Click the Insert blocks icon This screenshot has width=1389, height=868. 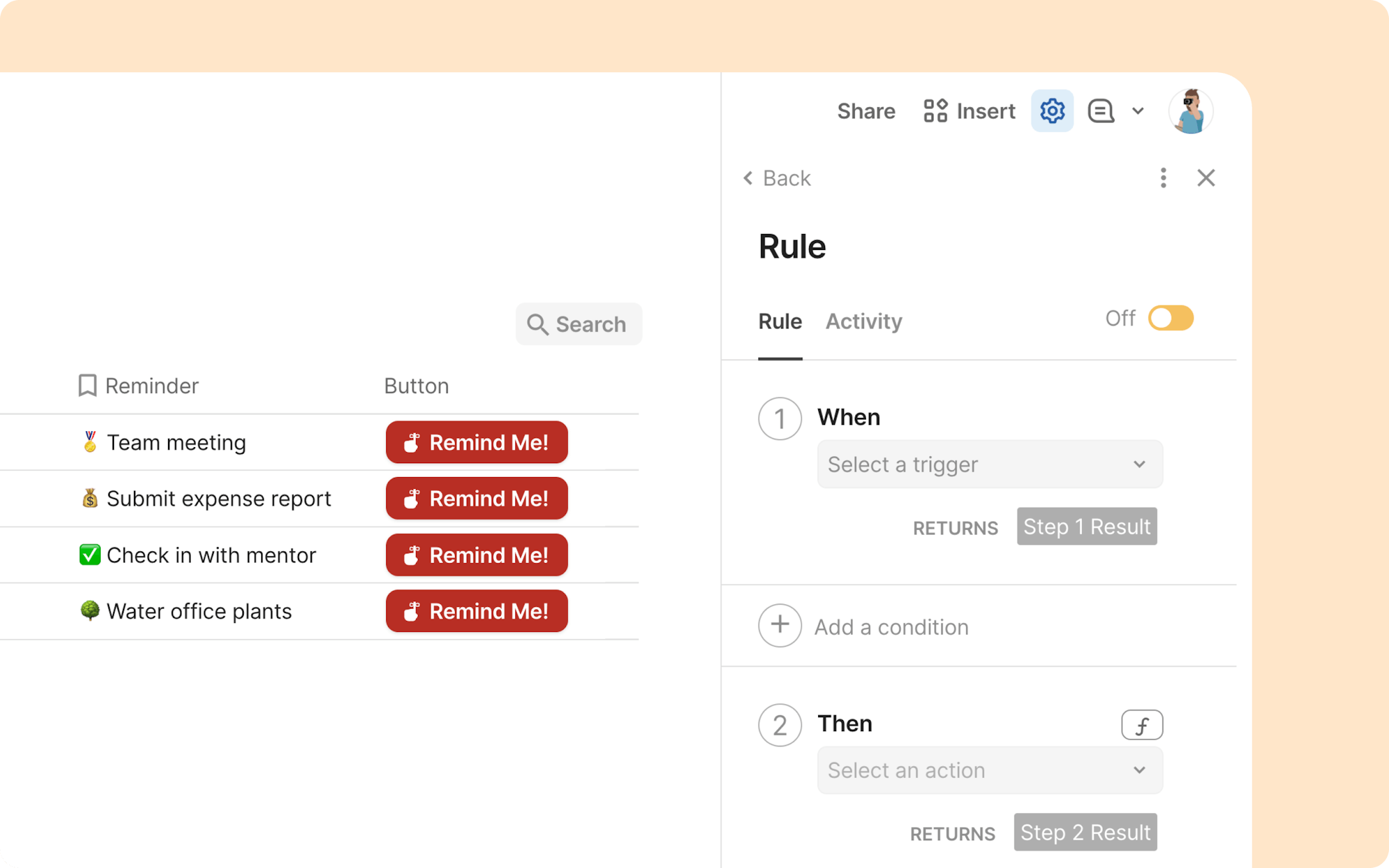click(935, 111)
